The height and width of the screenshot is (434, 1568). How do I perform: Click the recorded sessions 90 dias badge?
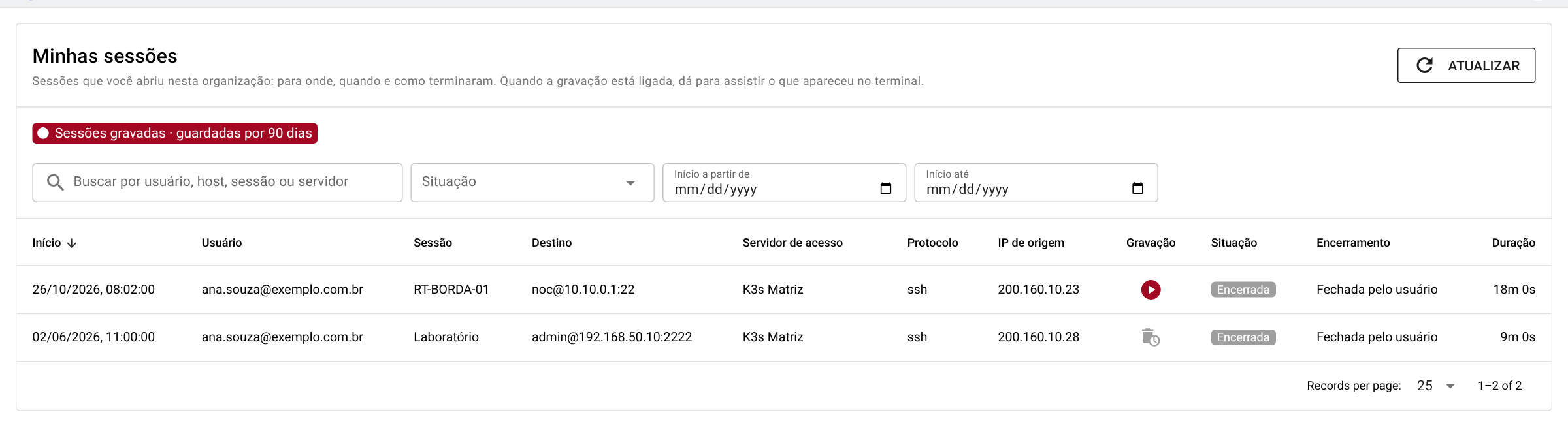[x=174, y=133]
